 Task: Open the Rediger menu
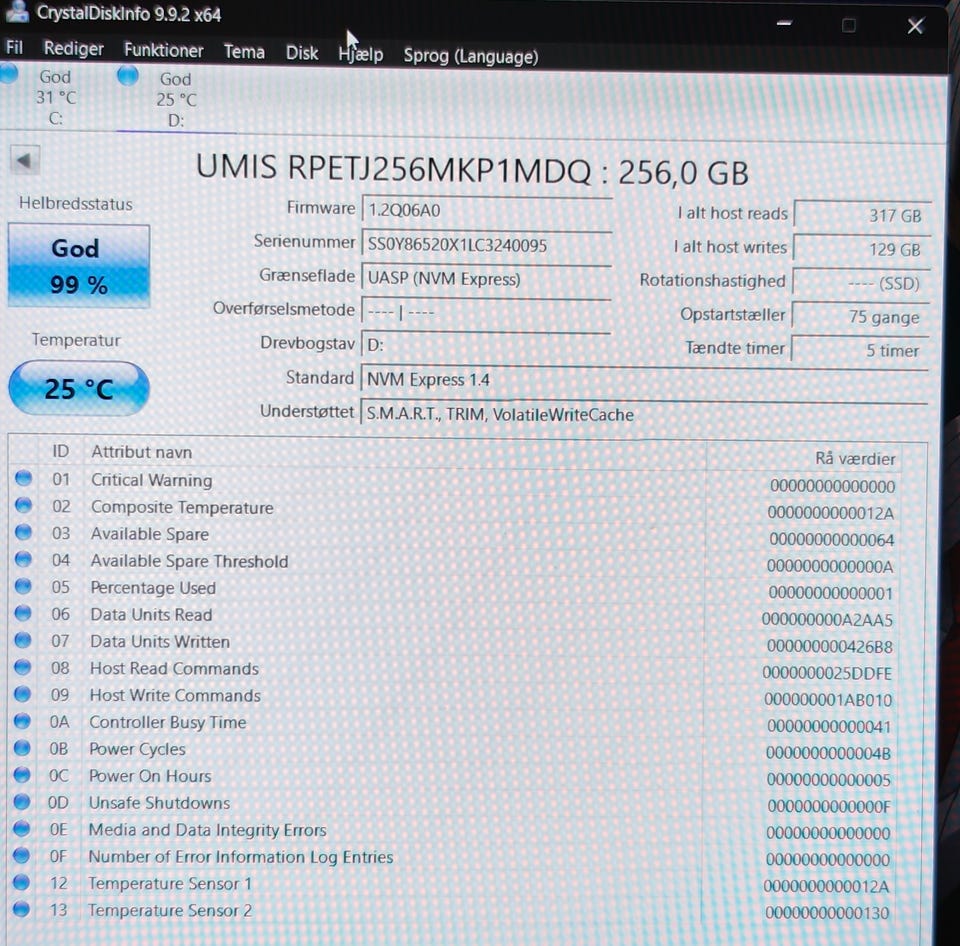(x=73, y=48)
